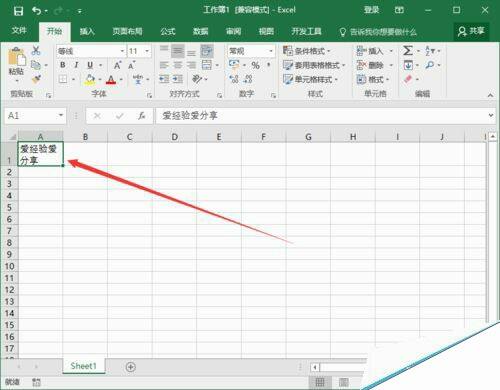Toggle Italic formatting
The height and width of the screenshot is (390, 500).
coord(76,65)
